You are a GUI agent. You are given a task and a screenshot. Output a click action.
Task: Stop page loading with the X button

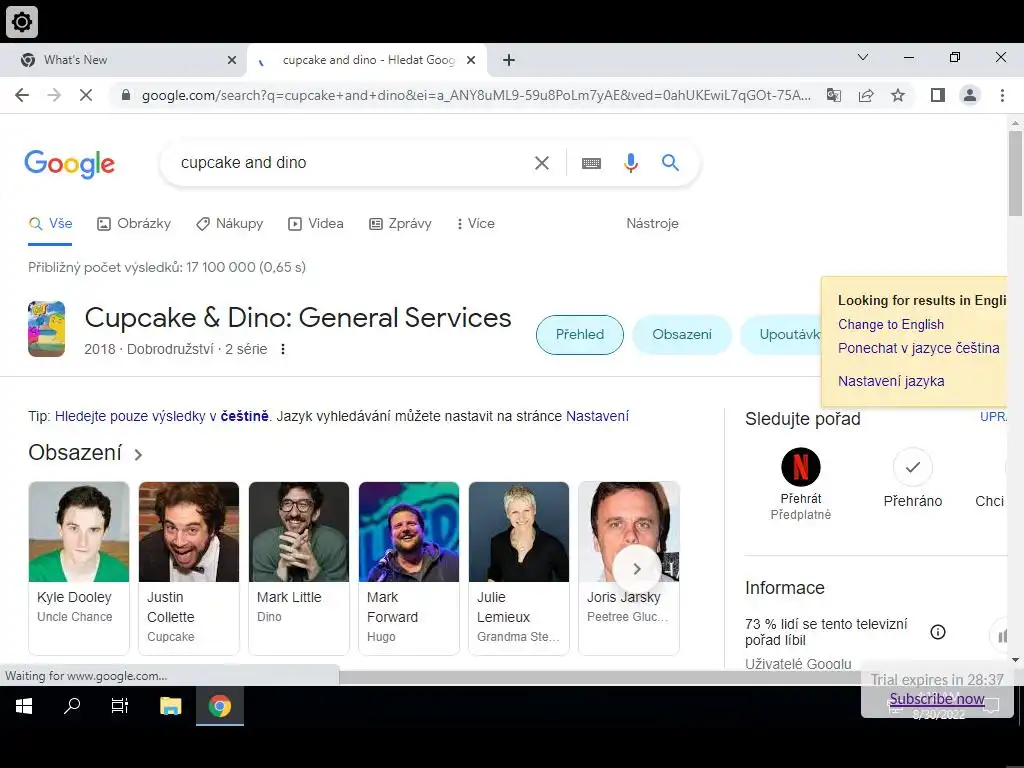[x=86, y=95]
